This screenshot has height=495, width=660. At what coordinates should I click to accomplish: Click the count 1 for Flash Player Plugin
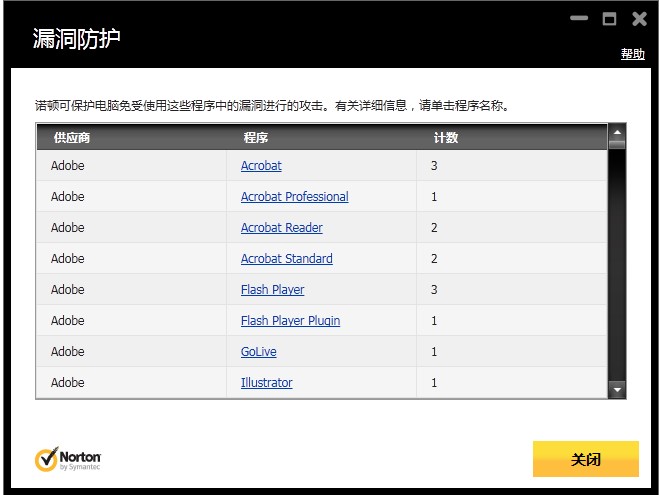click(x=434, y=321)
